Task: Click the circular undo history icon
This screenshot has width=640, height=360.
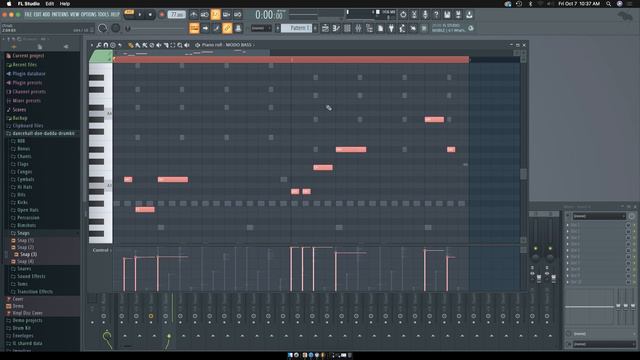Action: 403,15
